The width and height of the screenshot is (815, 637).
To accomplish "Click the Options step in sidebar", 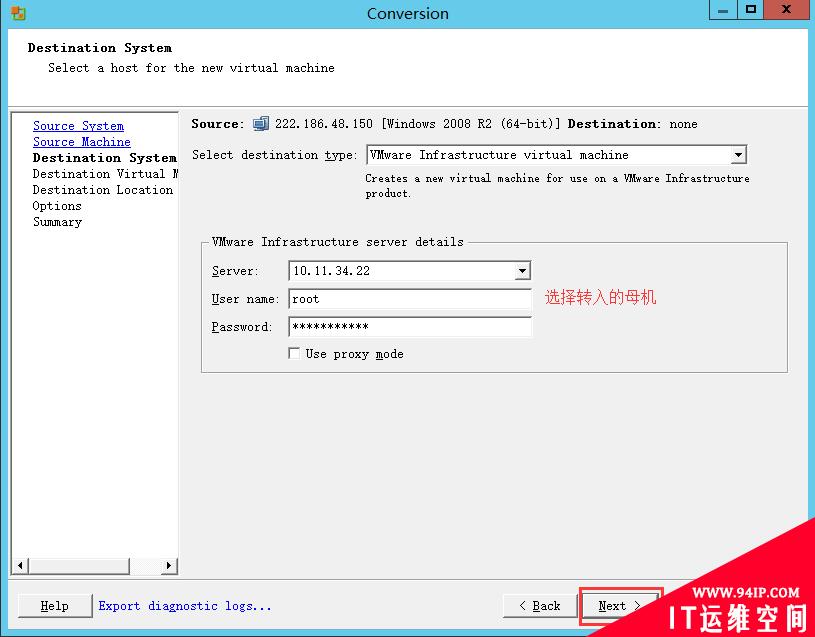I will (57, 206).
